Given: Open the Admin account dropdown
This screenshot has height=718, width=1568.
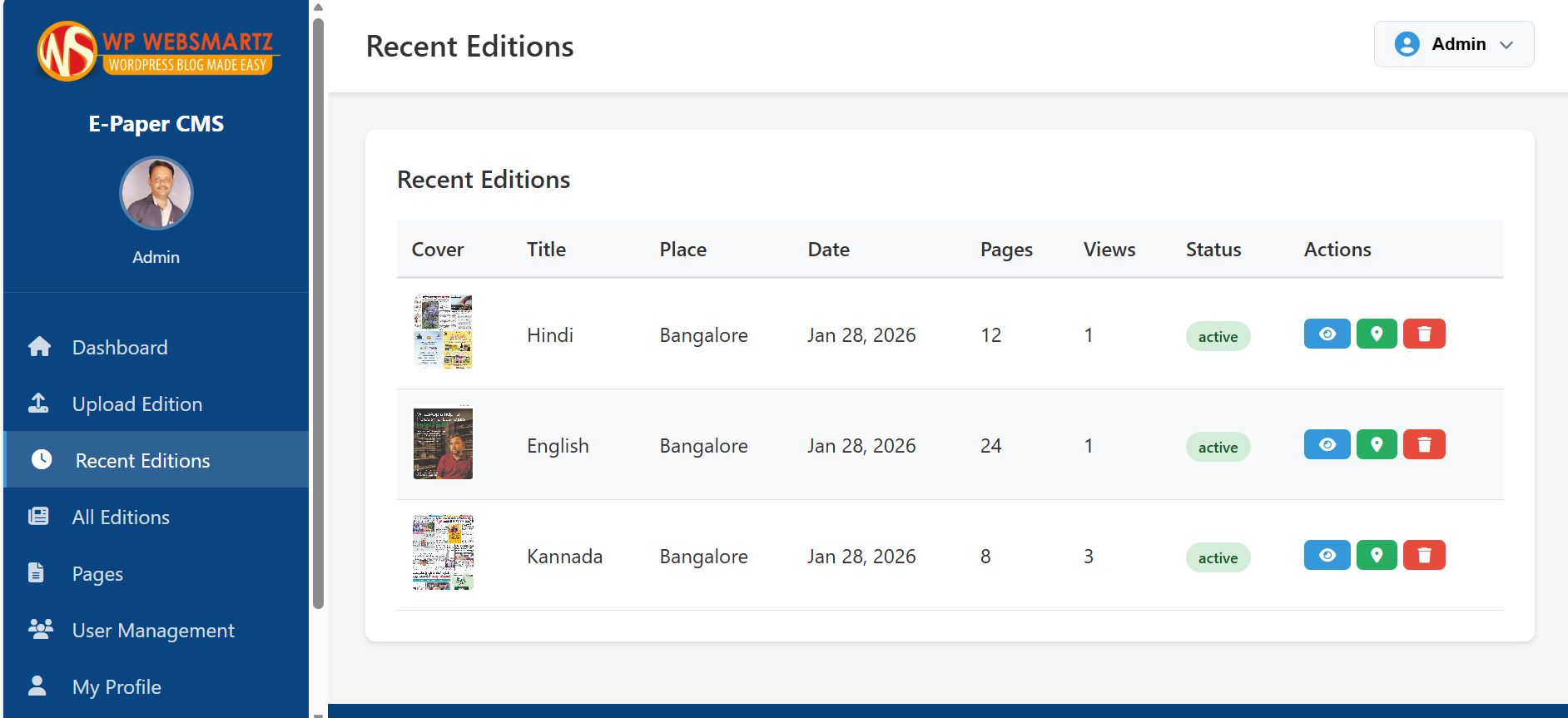Looking at the screenshot, I should pos(1453,44).
